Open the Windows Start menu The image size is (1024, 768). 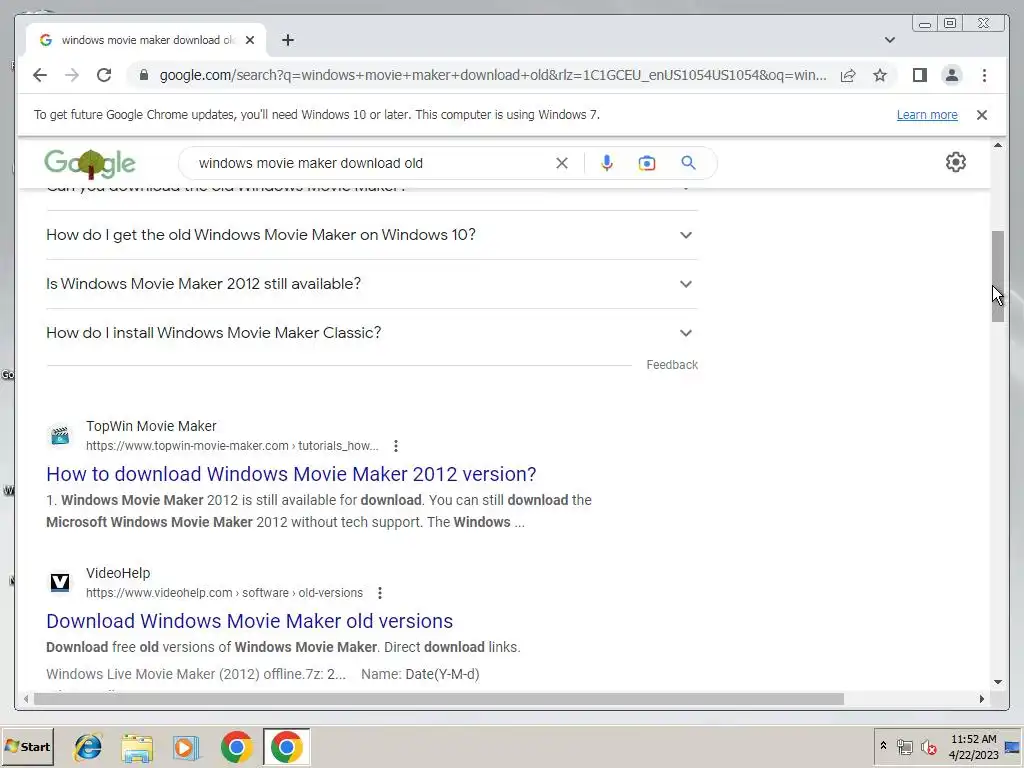click(27, 747)
